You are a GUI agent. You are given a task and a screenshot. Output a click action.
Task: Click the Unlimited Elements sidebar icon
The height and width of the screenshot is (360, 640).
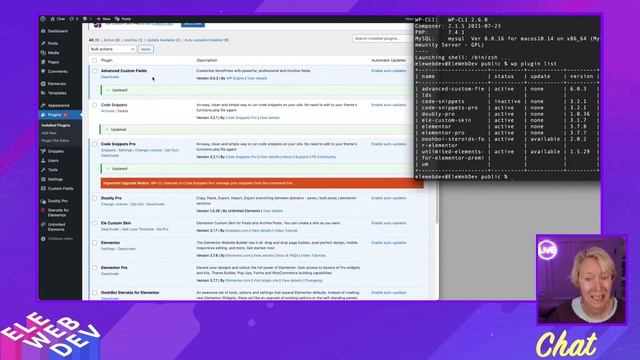coord(43,225)
